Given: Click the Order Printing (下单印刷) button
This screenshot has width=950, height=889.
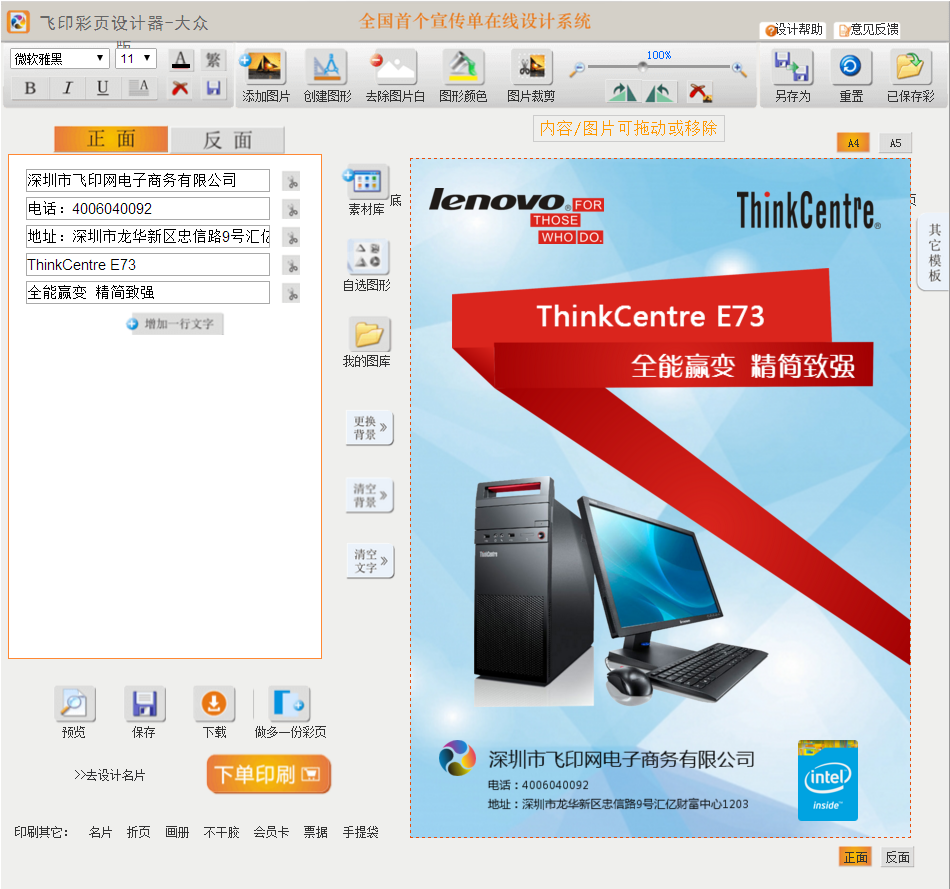Looking at the screenshot, I should point(268,774).
